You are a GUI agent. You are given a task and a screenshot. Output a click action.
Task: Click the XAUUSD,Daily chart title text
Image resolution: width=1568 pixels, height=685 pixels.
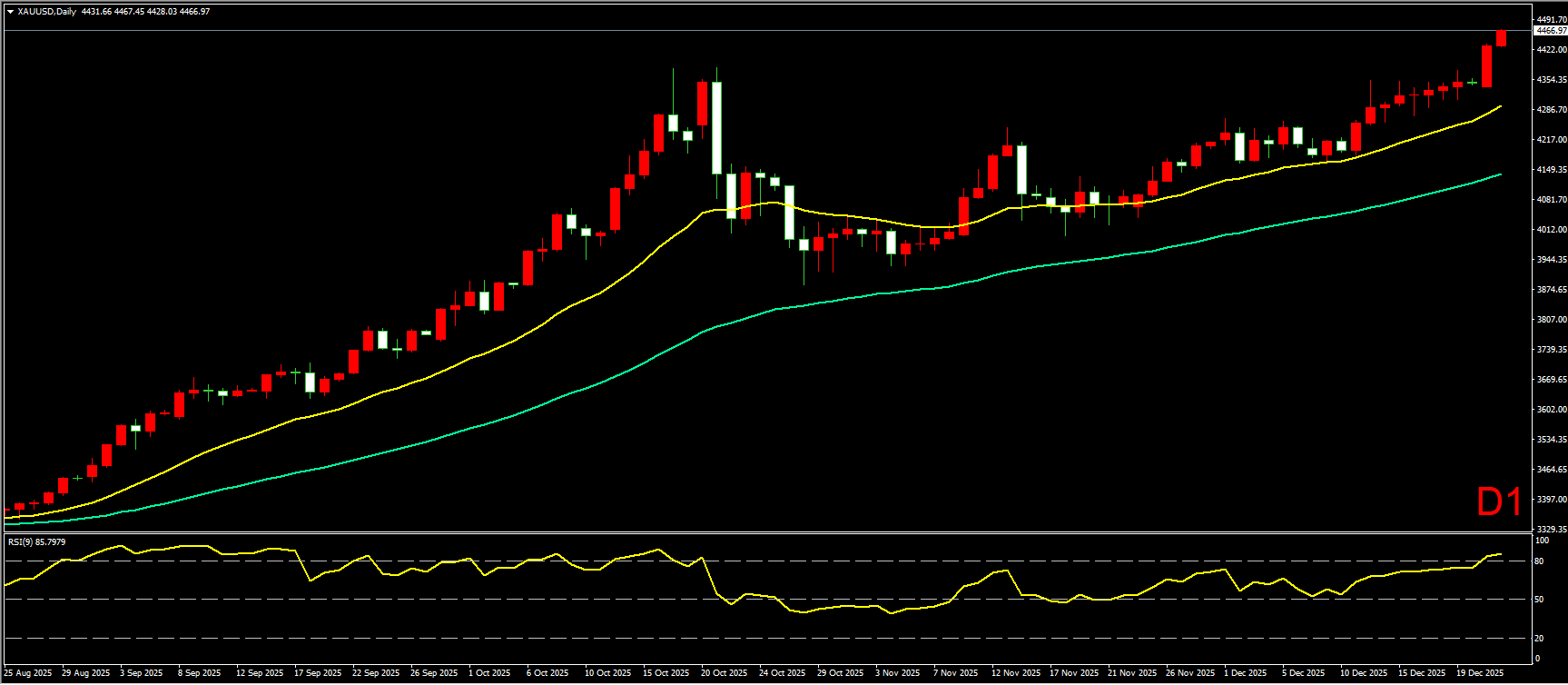46,12
